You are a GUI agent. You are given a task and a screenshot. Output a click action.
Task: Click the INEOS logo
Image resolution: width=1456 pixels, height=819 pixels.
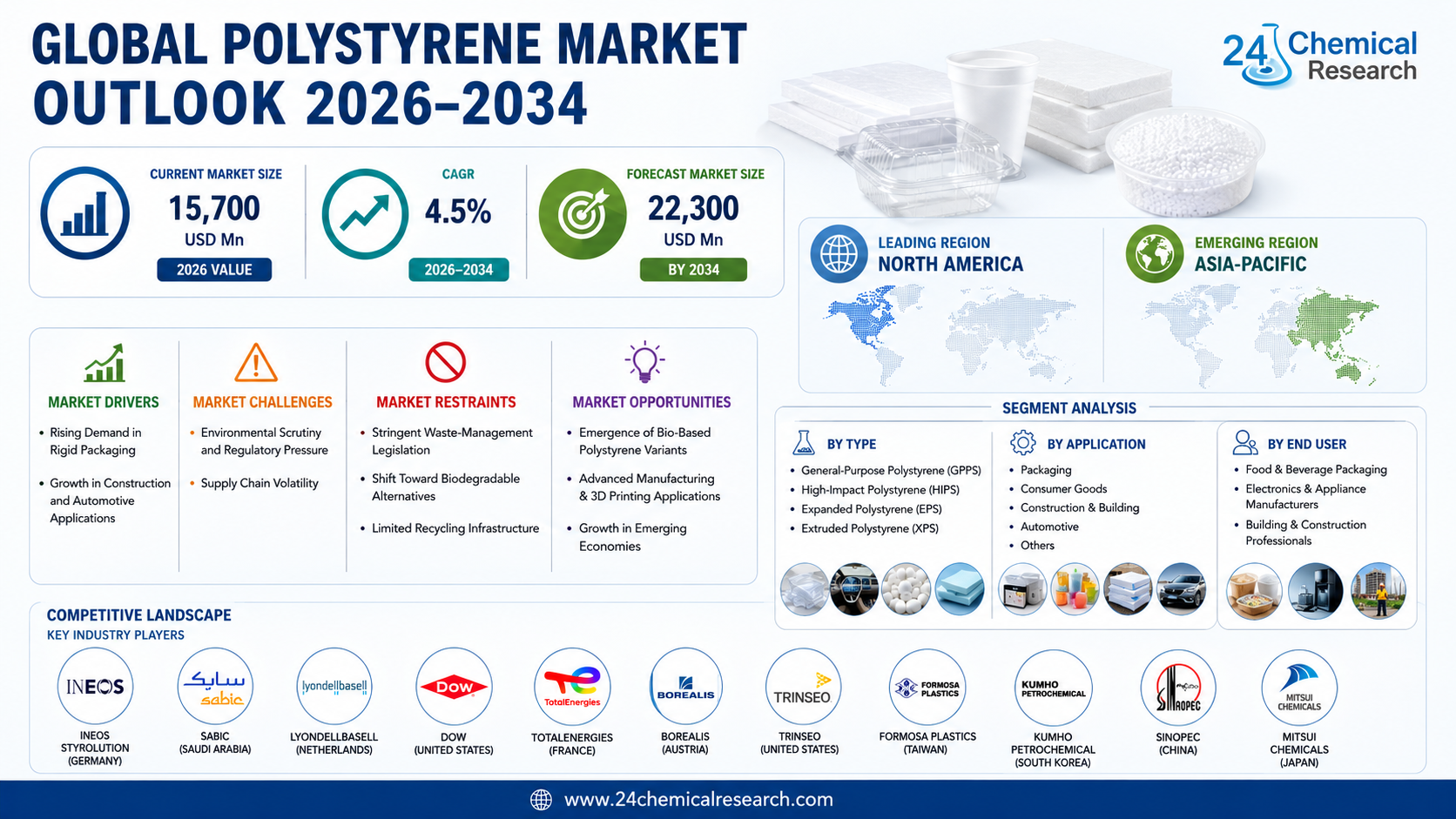(95, 687)
